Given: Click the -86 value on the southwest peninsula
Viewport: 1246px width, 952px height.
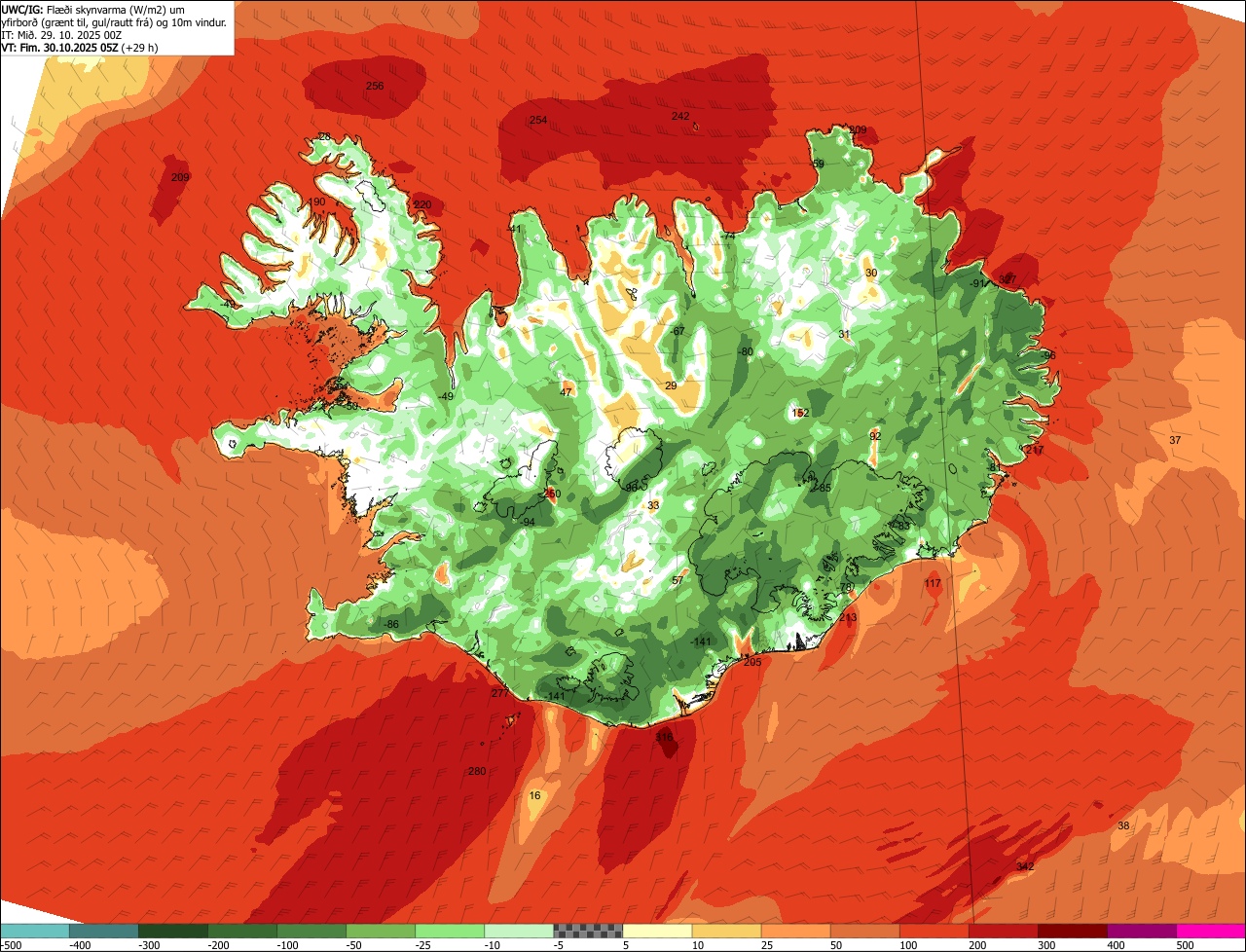Looking at the screenshot, I should click(390, 624).
